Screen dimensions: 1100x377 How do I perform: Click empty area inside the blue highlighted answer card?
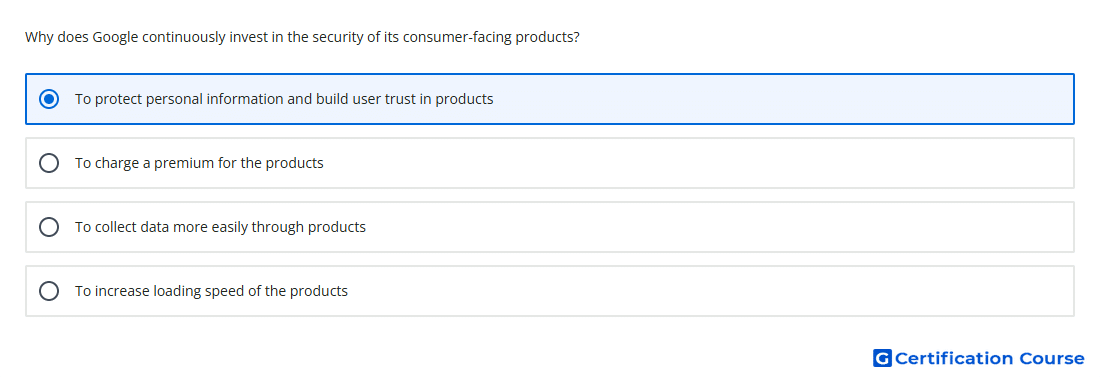(x=772, y=99)
